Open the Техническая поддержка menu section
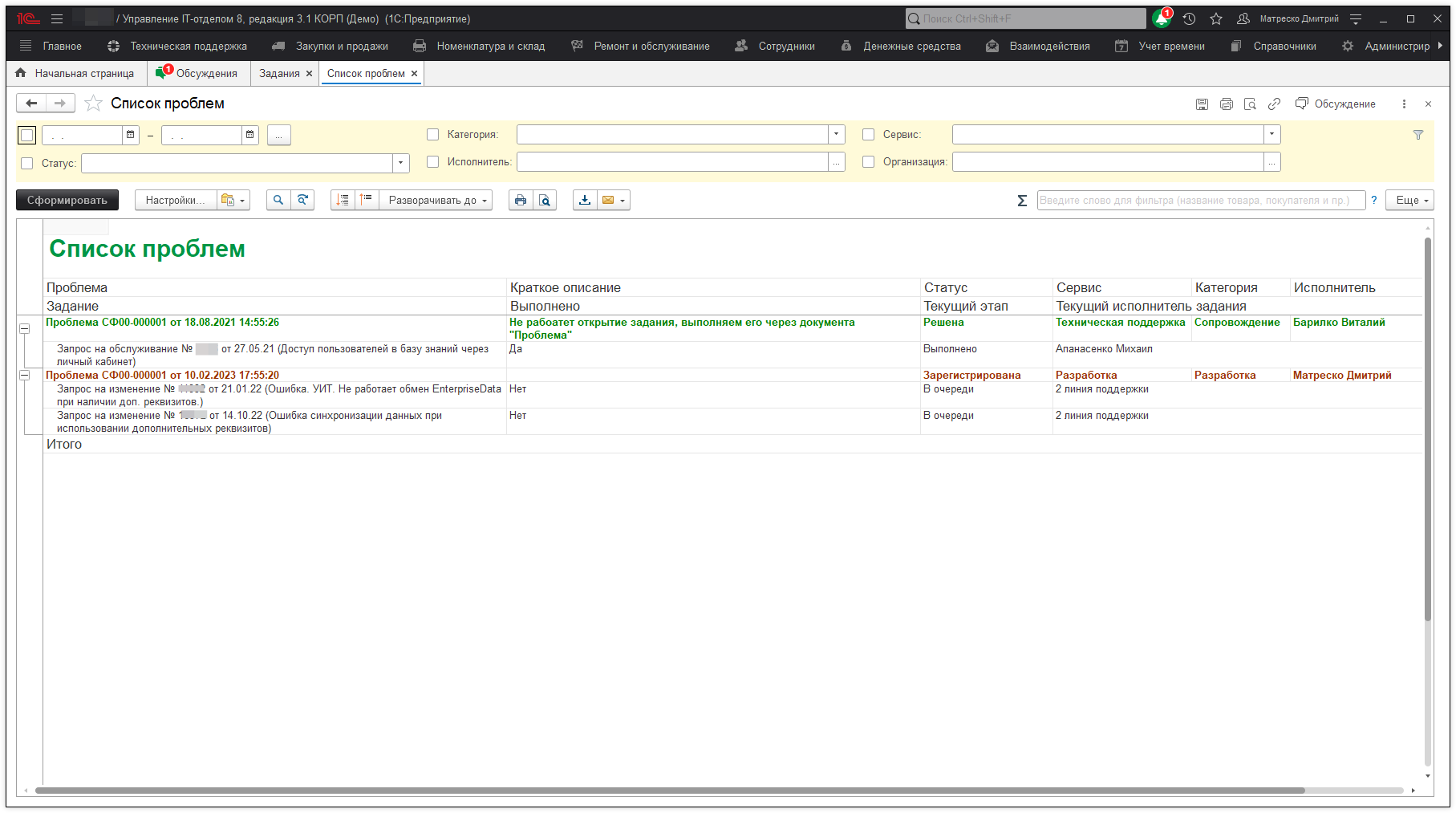 [x=188, y=47]
